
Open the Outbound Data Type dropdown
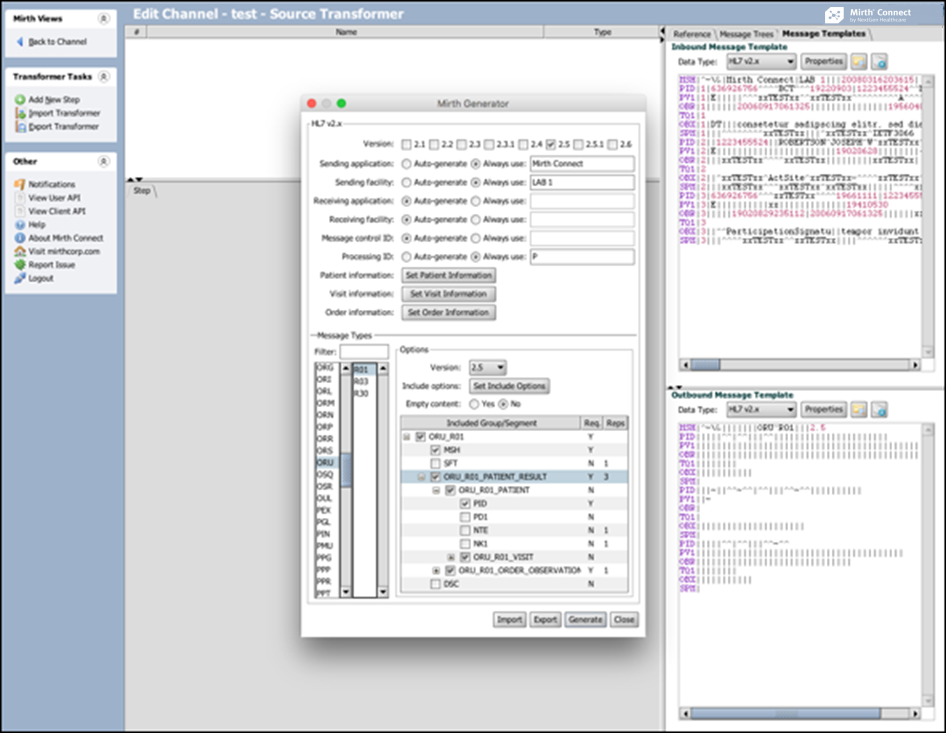click(761, 410)
